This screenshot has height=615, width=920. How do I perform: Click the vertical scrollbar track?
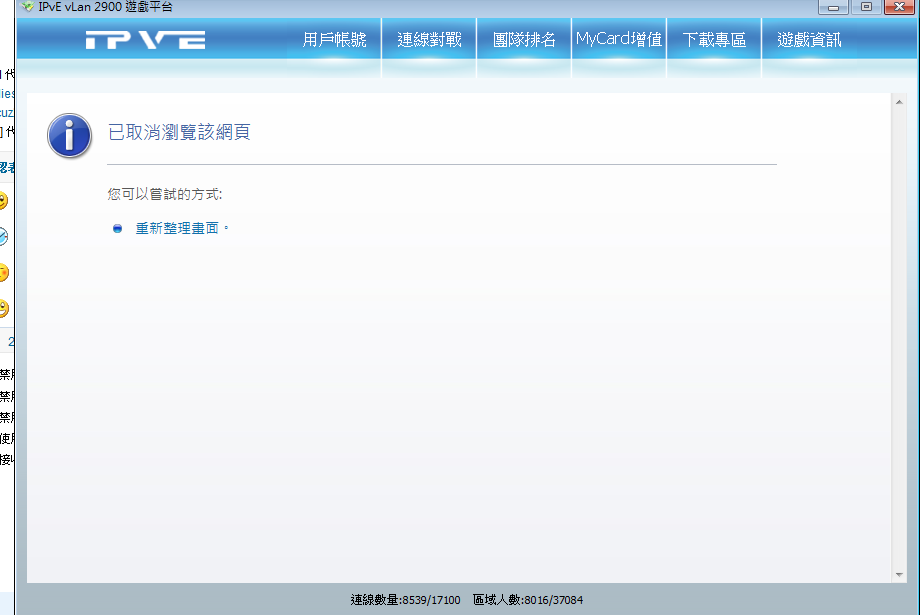tap(898, 340)
